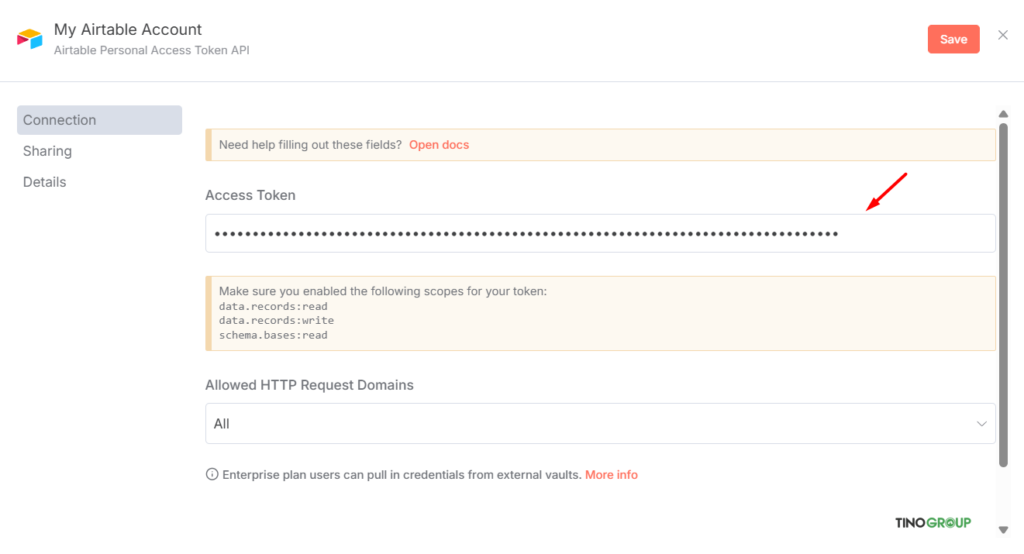Click the vertical scrollbar thumb

point(1004,290)
